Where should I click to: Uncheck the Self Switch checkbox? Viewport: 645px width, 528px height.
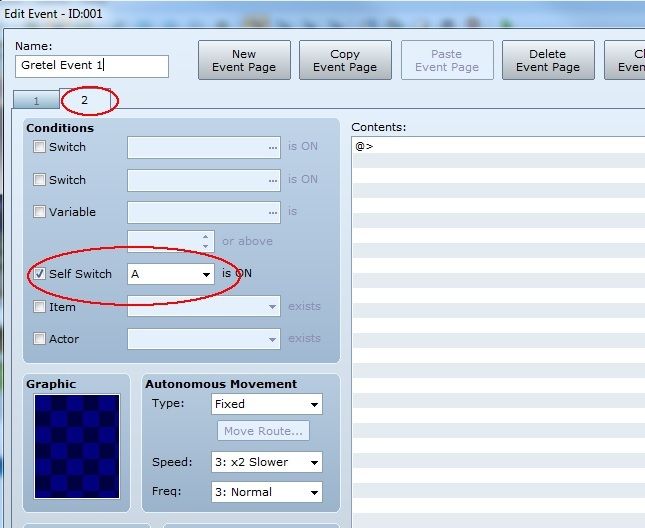point(40,274)
